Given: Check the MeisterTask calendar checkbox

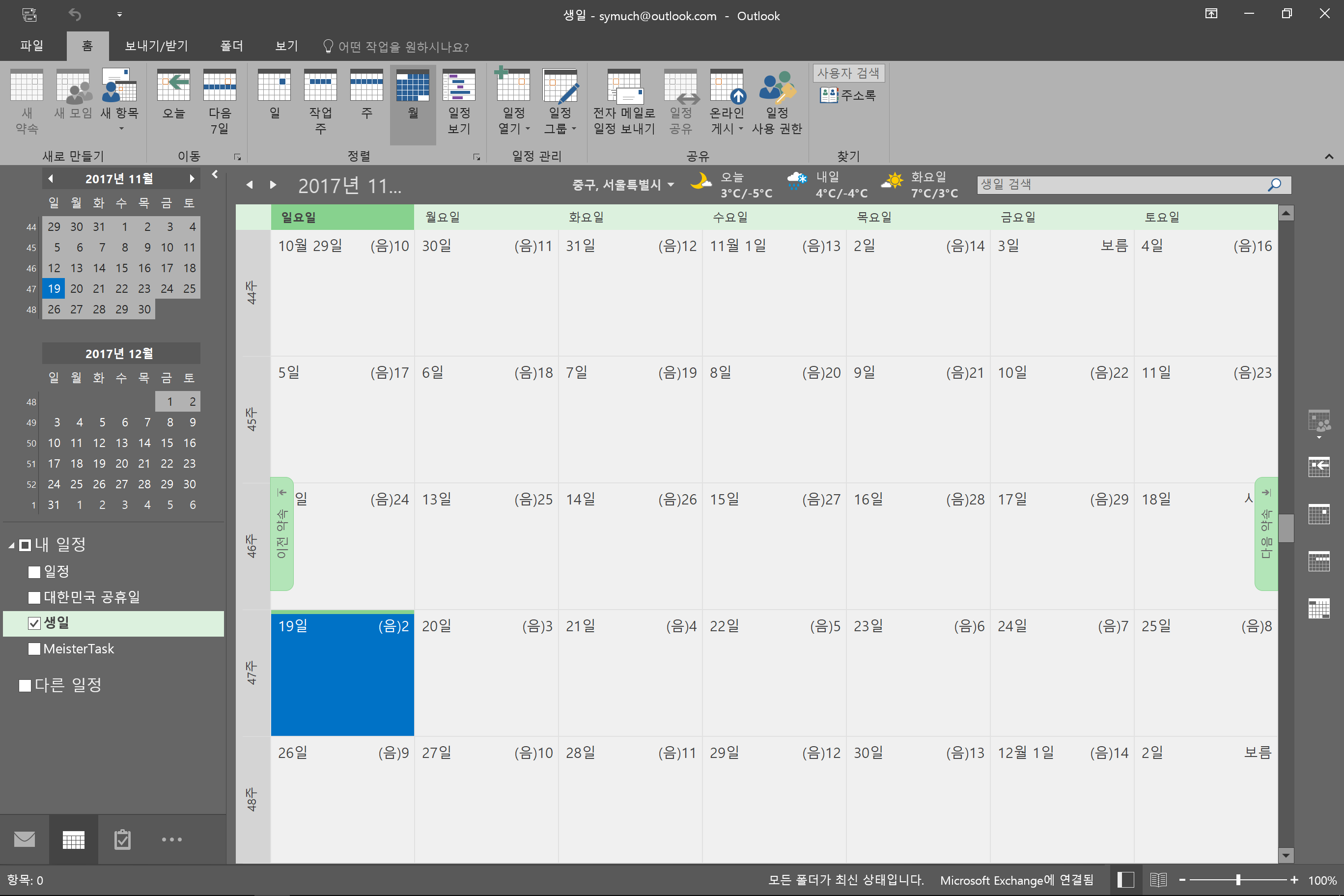Looking at the screenshot, I should pos(34,648).
